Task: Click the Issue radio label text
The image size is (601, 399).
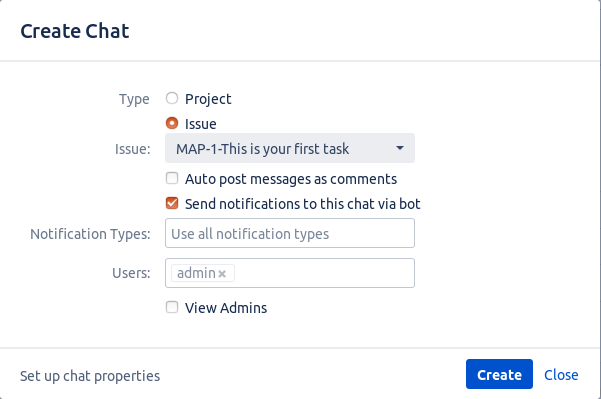Action: click(x=200, y=124)
